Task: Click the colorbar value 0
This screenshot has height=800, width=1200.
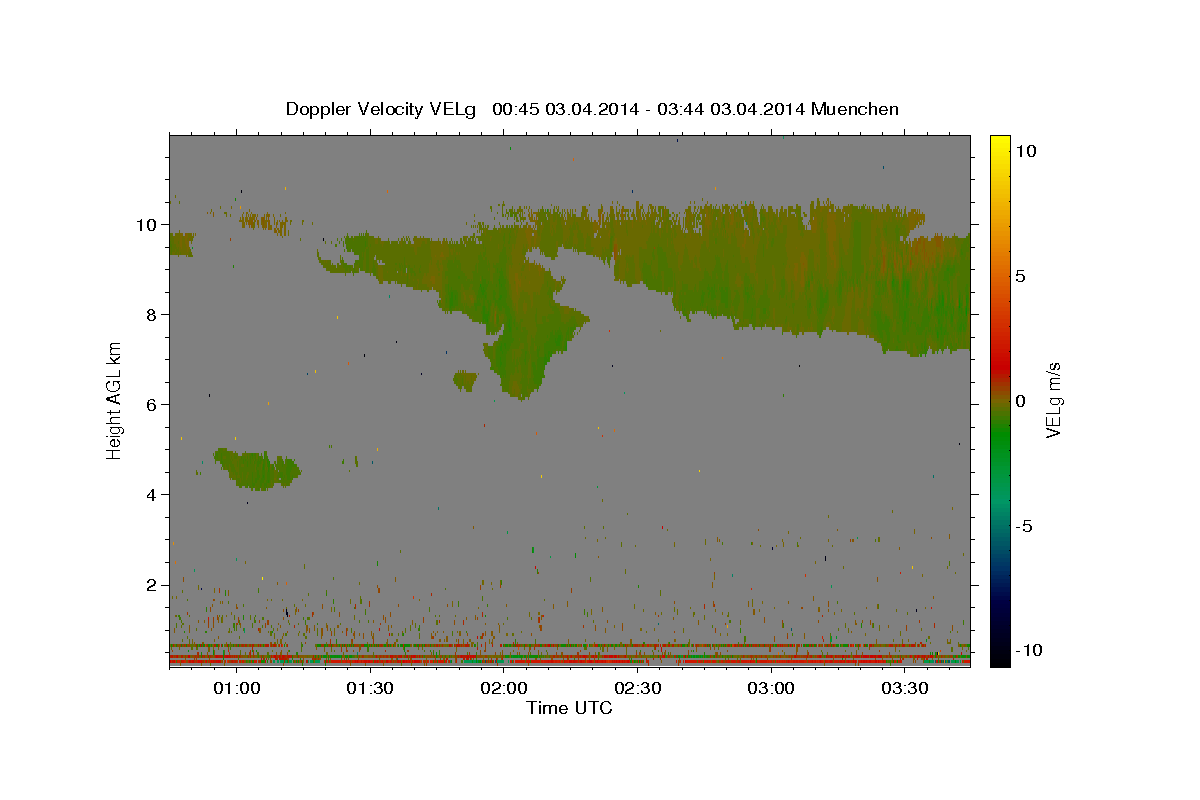Action: click(1021, 401)
